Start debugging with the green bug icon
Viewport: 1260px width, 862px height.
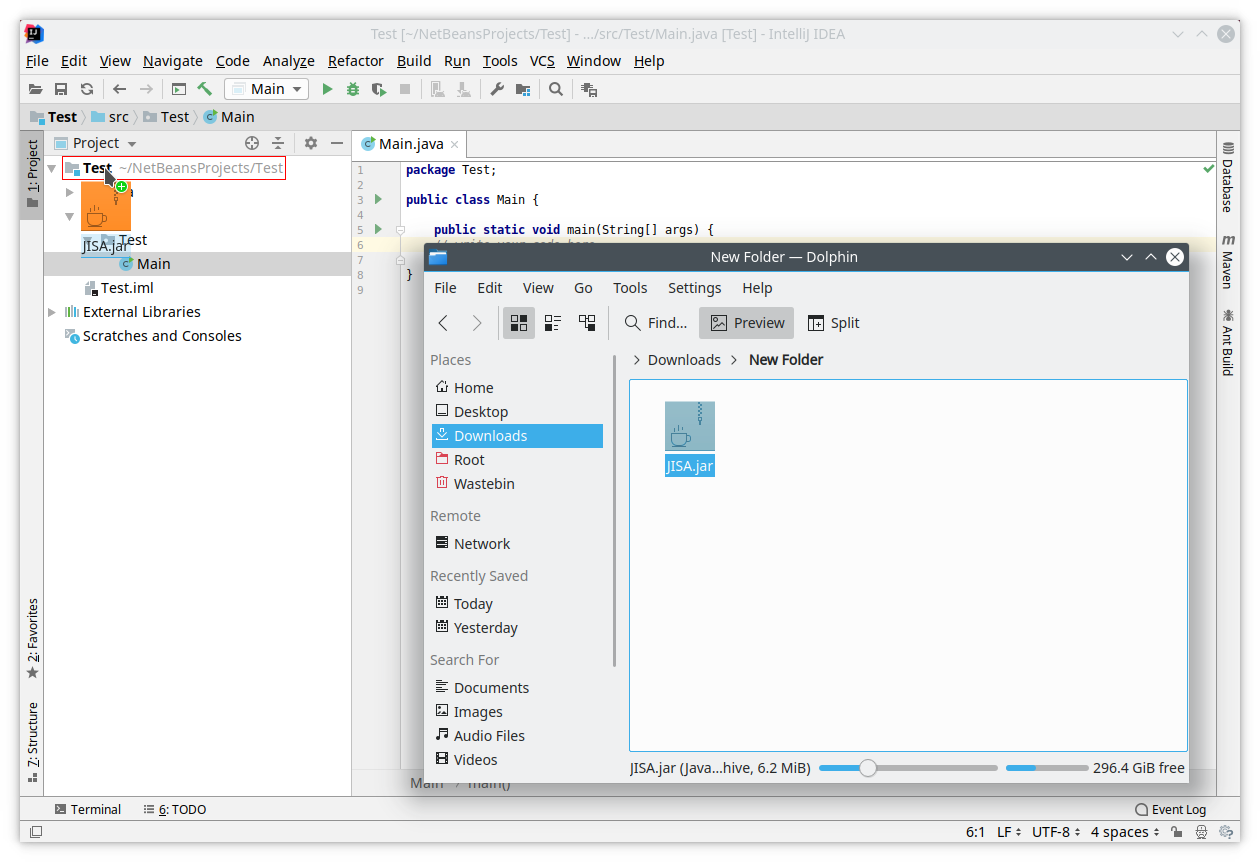[353, 89]
